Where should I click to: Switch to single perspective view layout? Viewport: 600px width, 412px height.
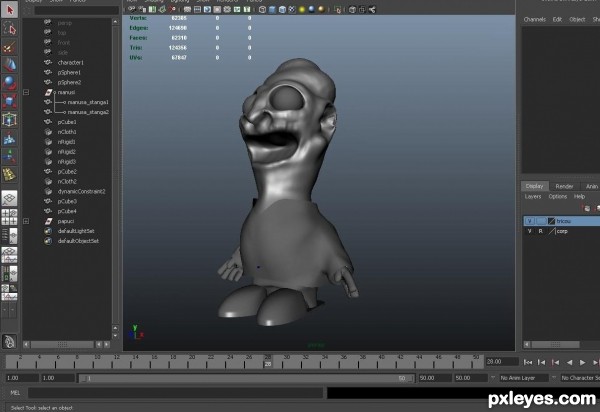point(9,198)
